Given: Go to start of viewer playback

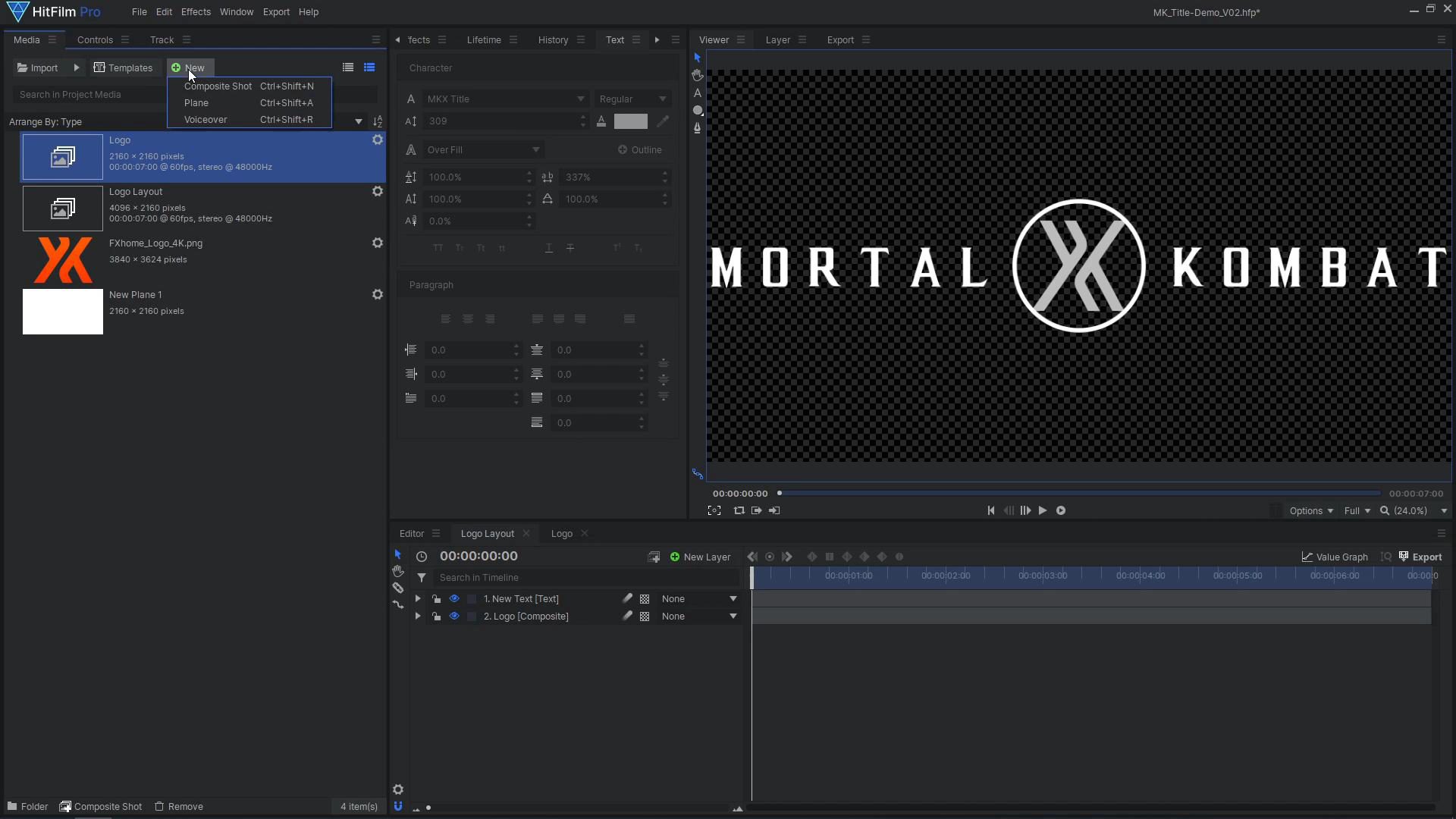Looking at the screenshot, I should [x=991, y=510].
